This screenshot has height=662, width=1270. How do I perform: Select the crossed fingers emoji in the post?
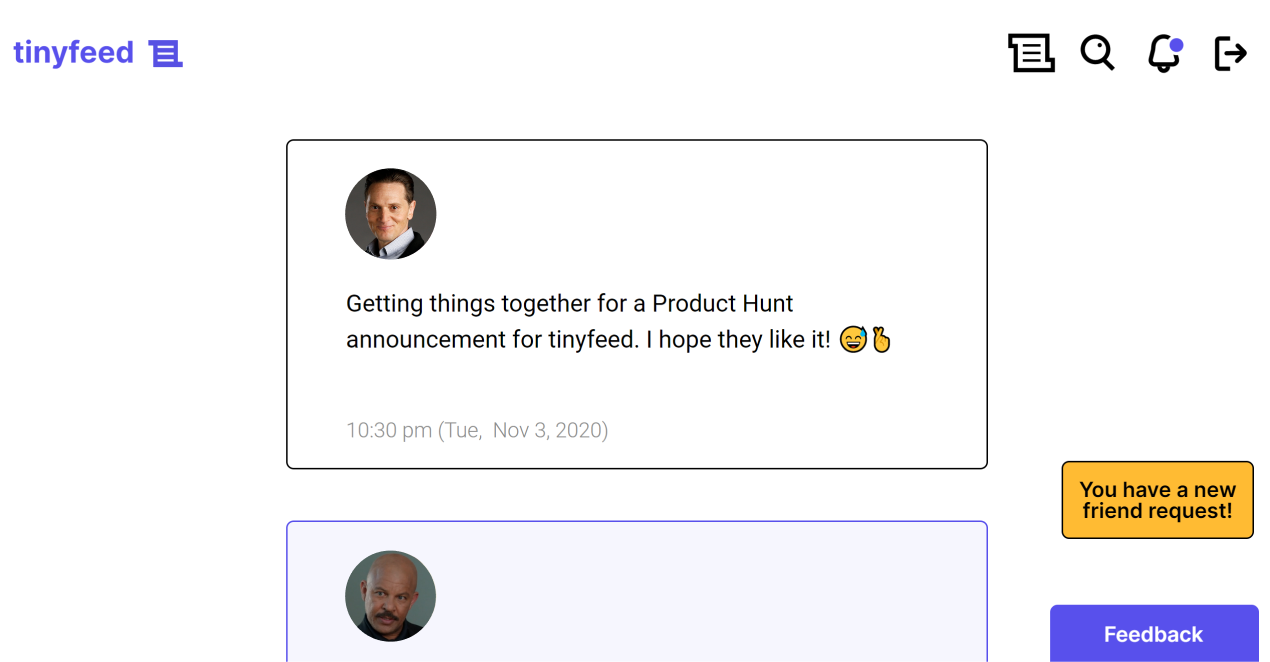881,339
